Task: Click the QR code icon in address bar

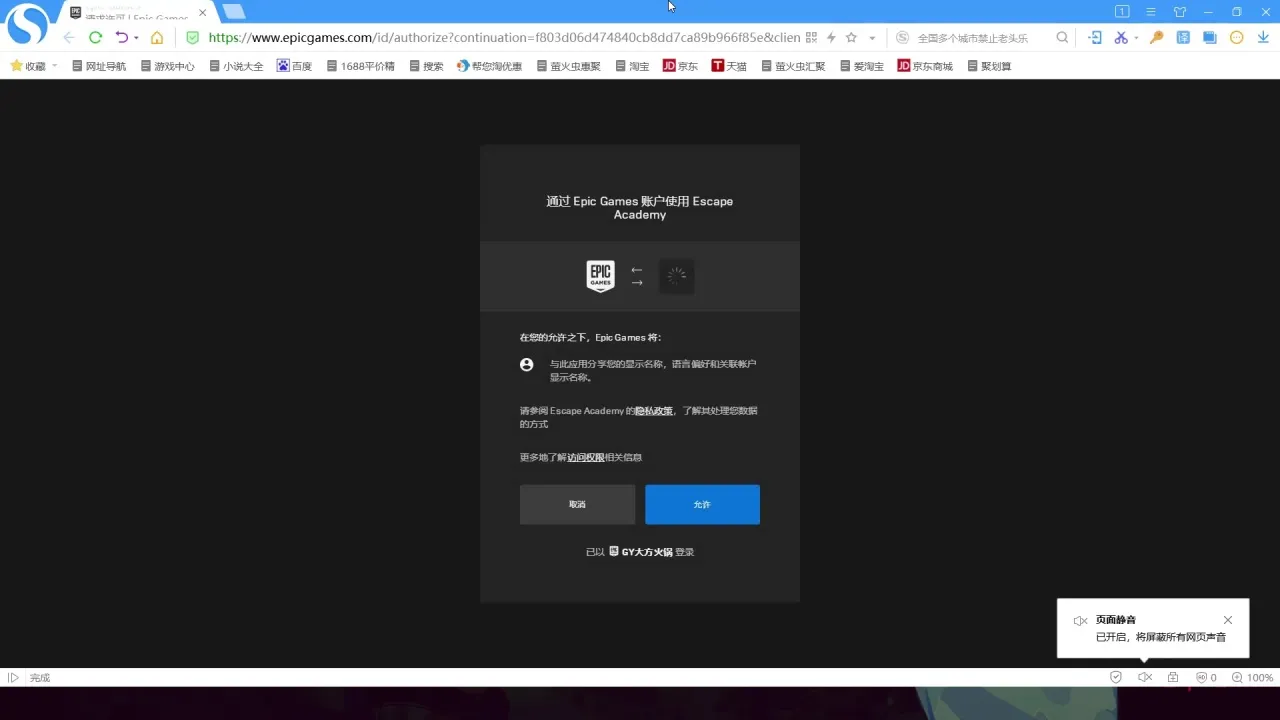Action: tap(811, 38)
